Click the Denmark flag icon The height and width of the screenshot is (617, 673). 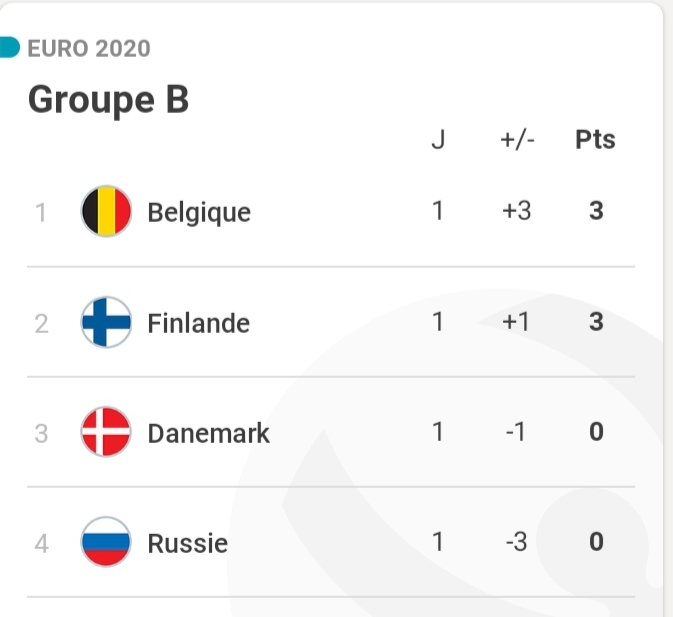click(106, 433)
